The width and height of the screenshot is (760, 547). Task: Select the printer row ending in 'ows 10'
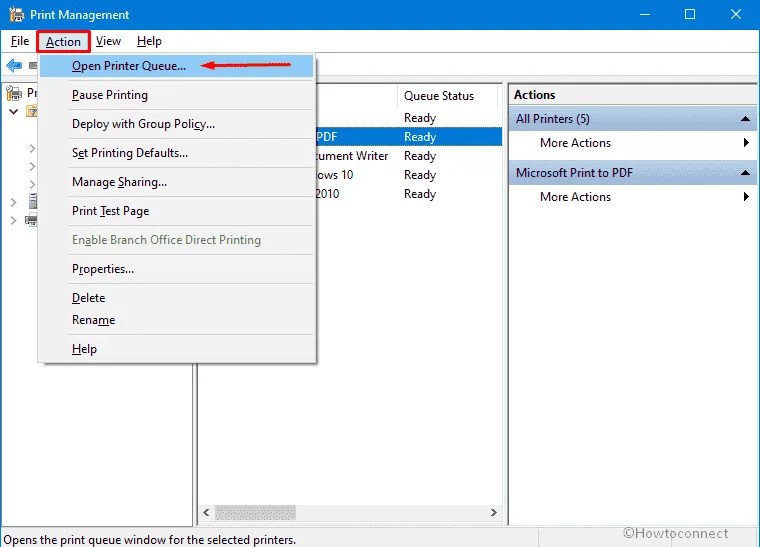pos(409,174)
